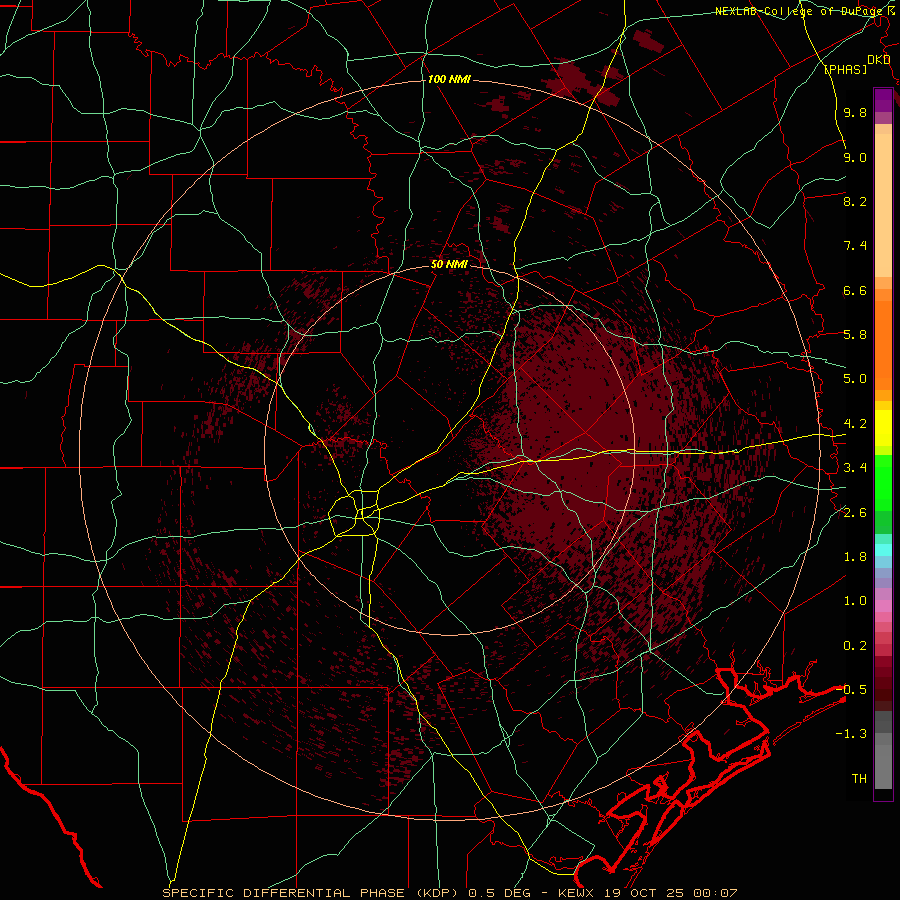The image size is (900, 900).
Task: Click the 9.0 value on the color scale
Action: [855, 157]
